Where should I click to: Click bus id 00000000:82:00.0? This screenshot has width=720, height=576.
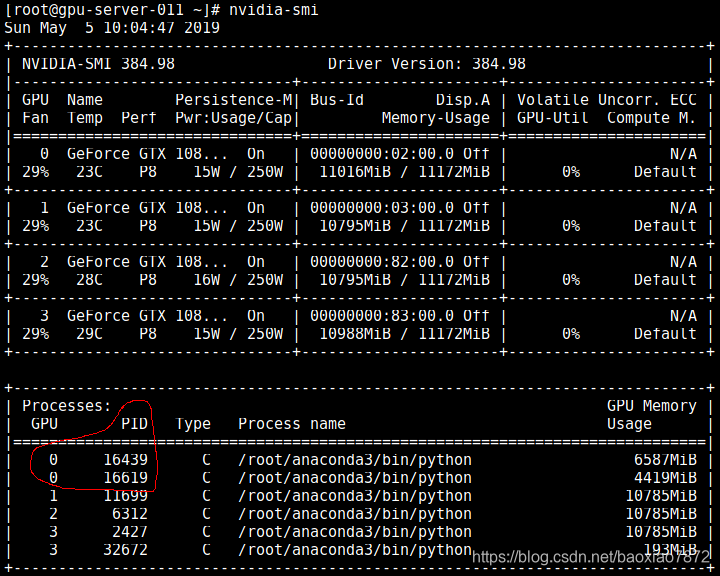pyautogui.click(x=382, y=261)
